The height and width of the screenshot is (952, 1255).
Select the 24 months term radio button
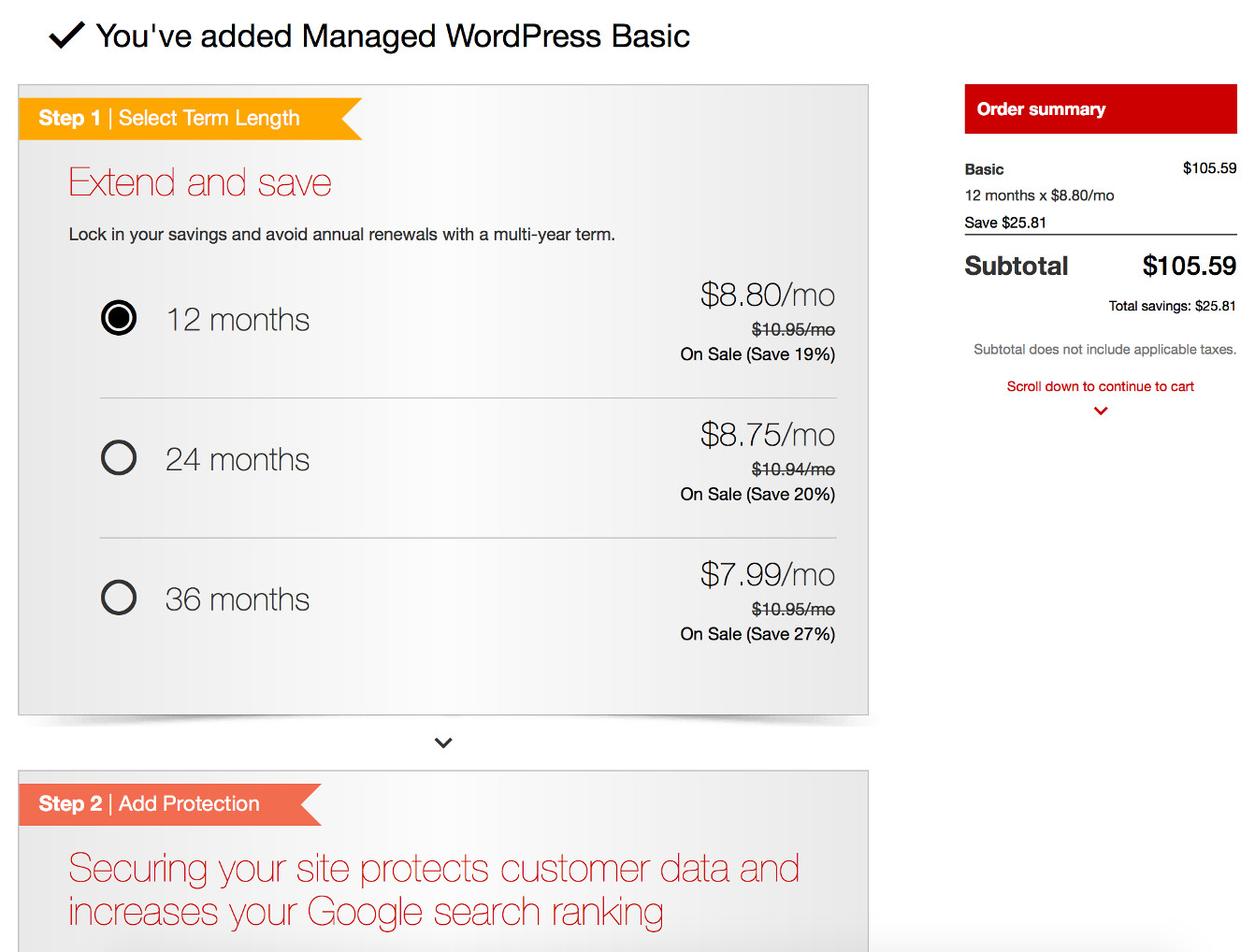pos(119,458)
